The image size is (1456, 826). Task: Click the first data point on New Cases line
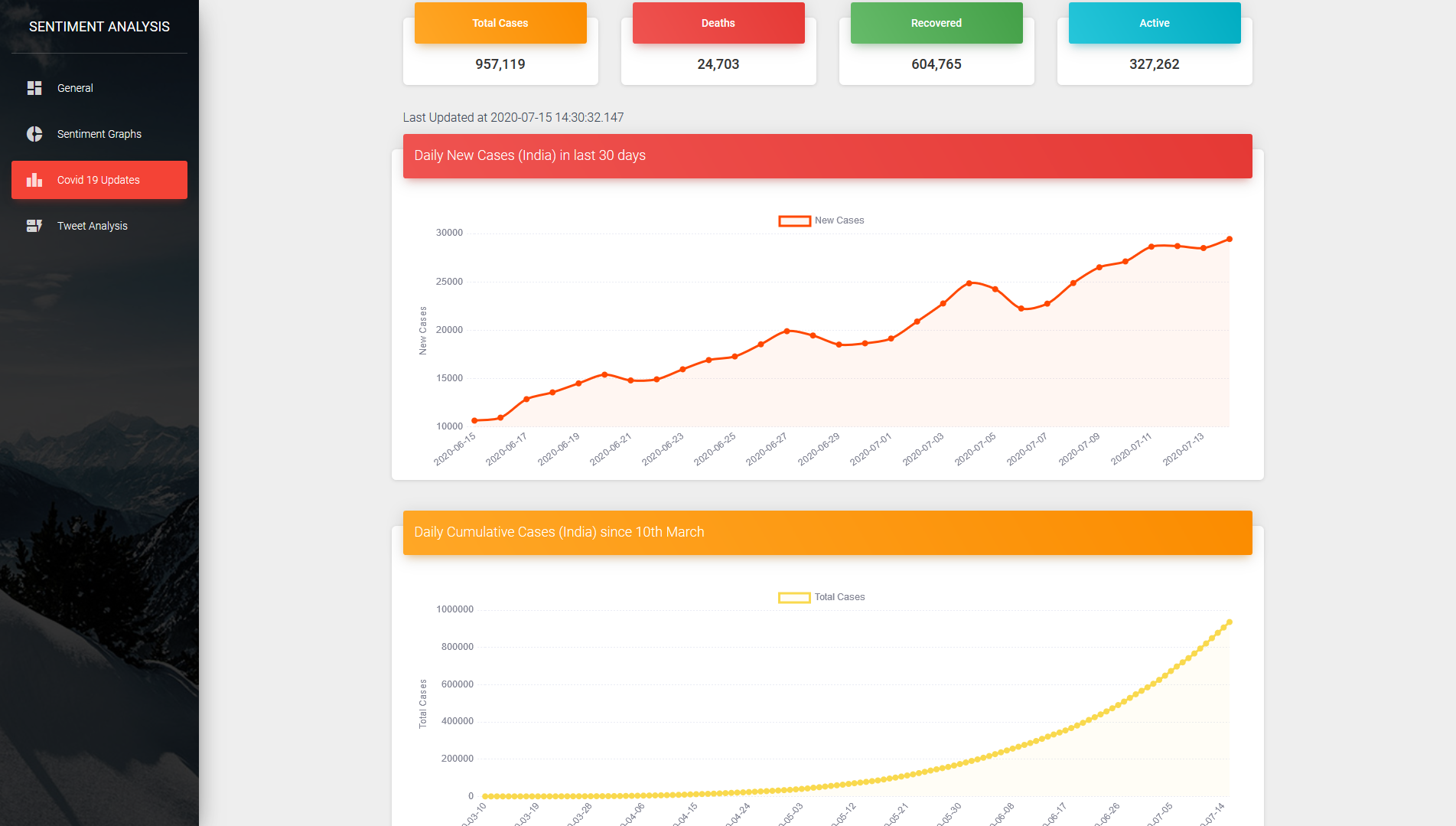click(x=474, y=420)
